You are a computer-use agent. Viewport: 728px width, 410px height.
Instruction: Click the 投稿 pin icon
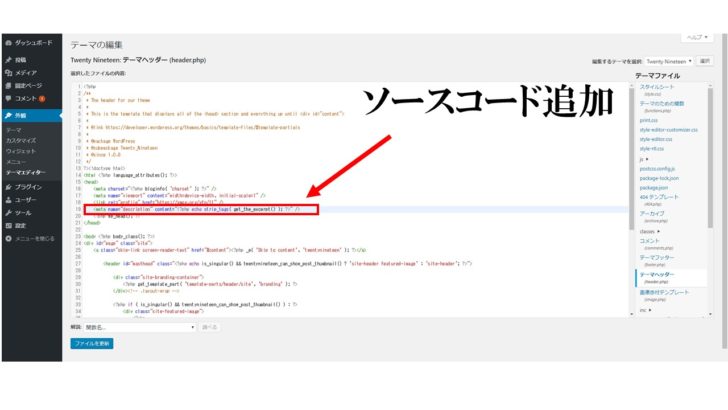[8, 60]
